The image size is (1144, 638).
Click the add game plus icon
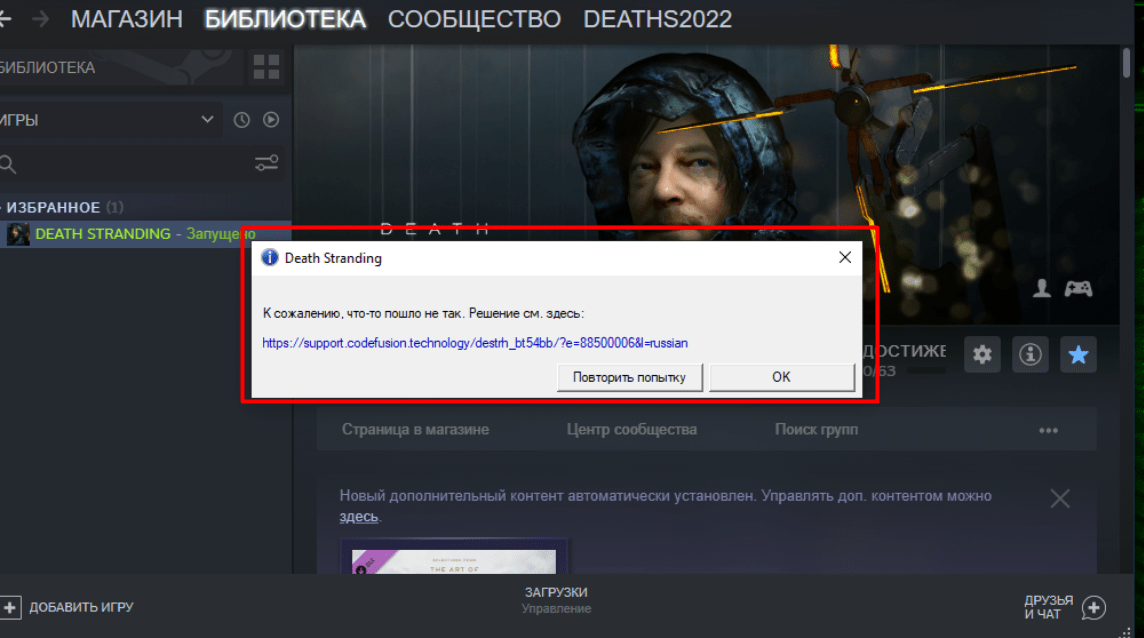pos(10,607)
